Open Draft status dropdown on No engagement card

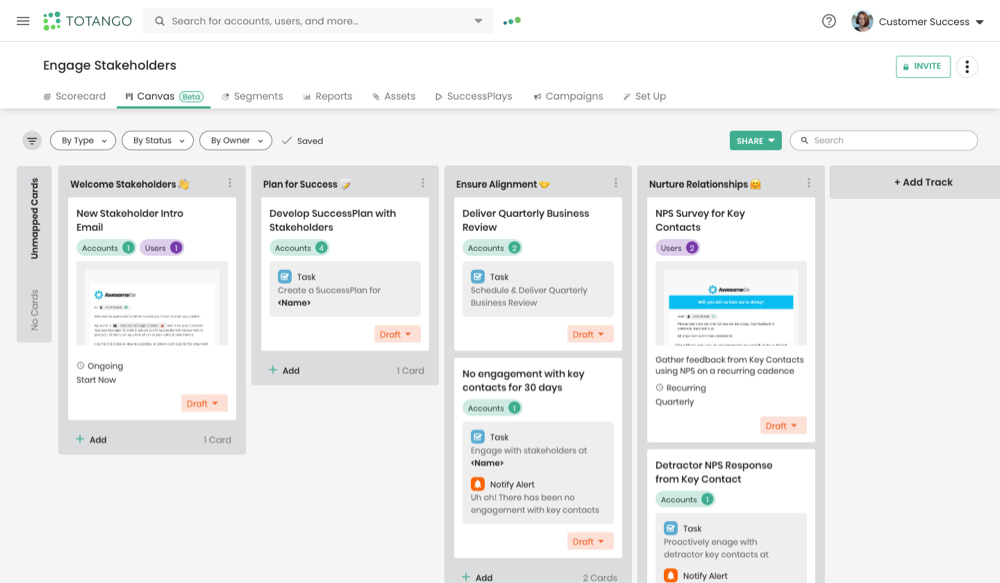click(x=590, y=541)
